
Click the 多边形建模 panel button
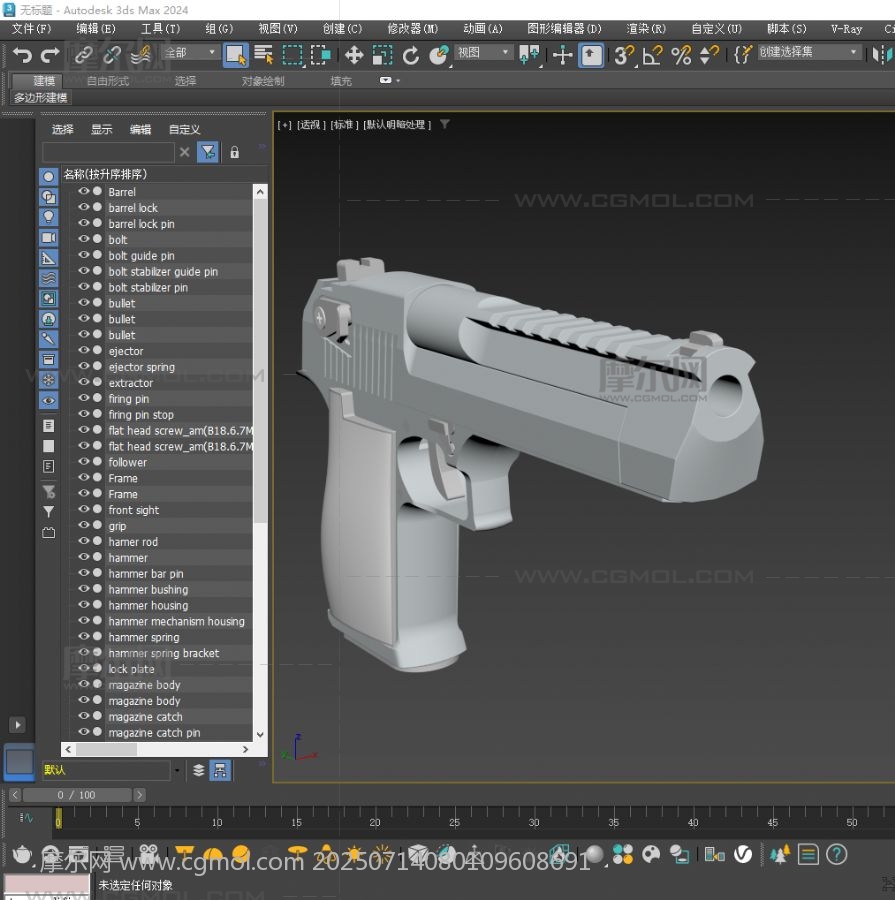[x=40, y=98]
